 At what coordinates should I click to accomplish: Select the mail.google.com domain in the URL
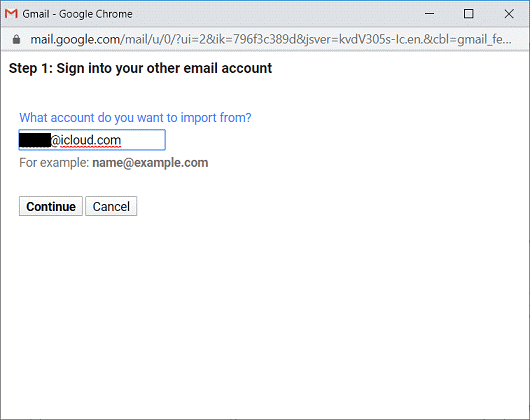click(x=75, y=40)
